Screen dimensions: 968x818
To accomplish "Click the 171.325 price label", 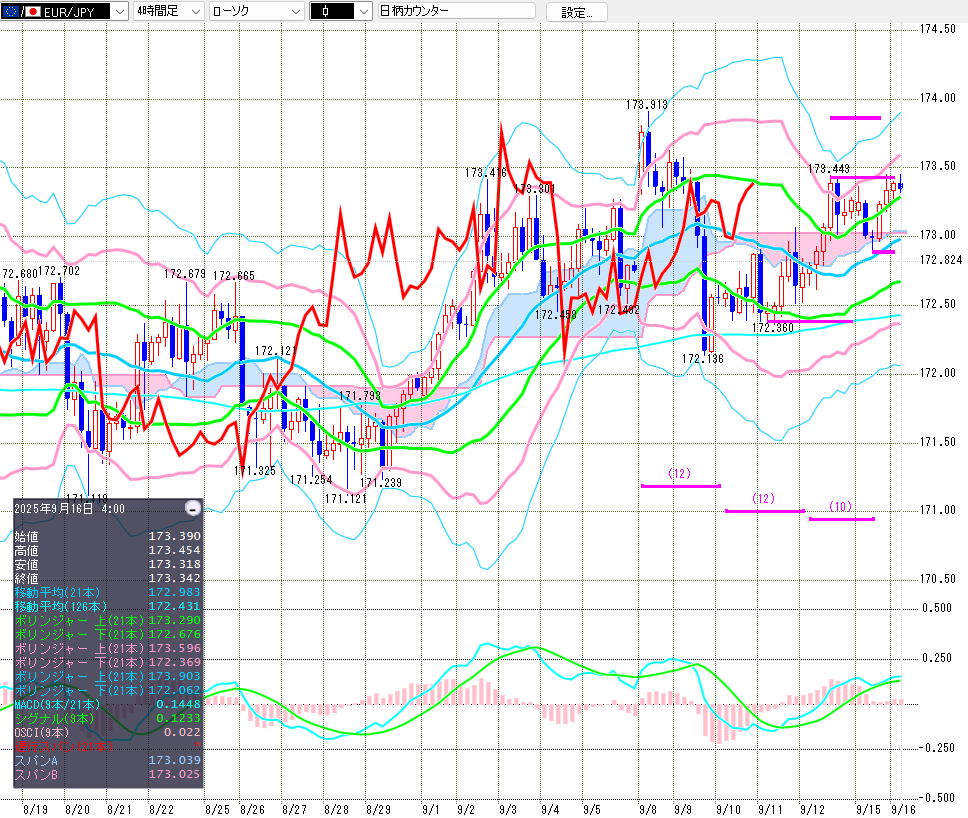I will point(255,471).
